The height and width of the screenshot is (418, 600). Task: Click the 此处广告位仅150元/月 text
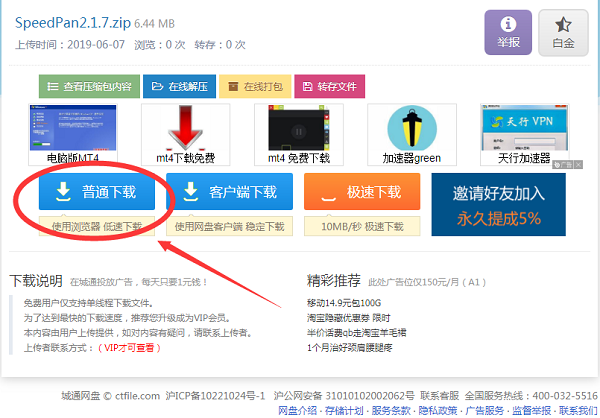427,282
